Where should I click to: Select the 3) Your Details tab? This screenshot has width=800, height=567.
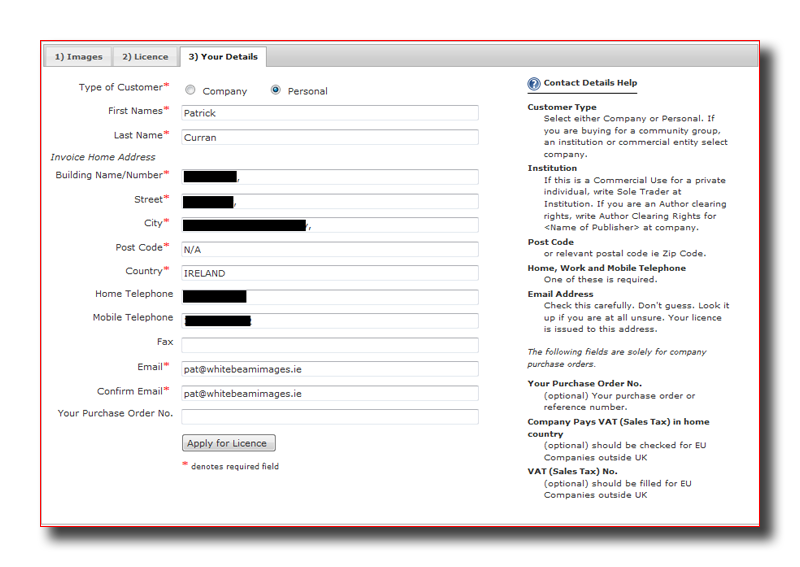click(x=224, y=57)
